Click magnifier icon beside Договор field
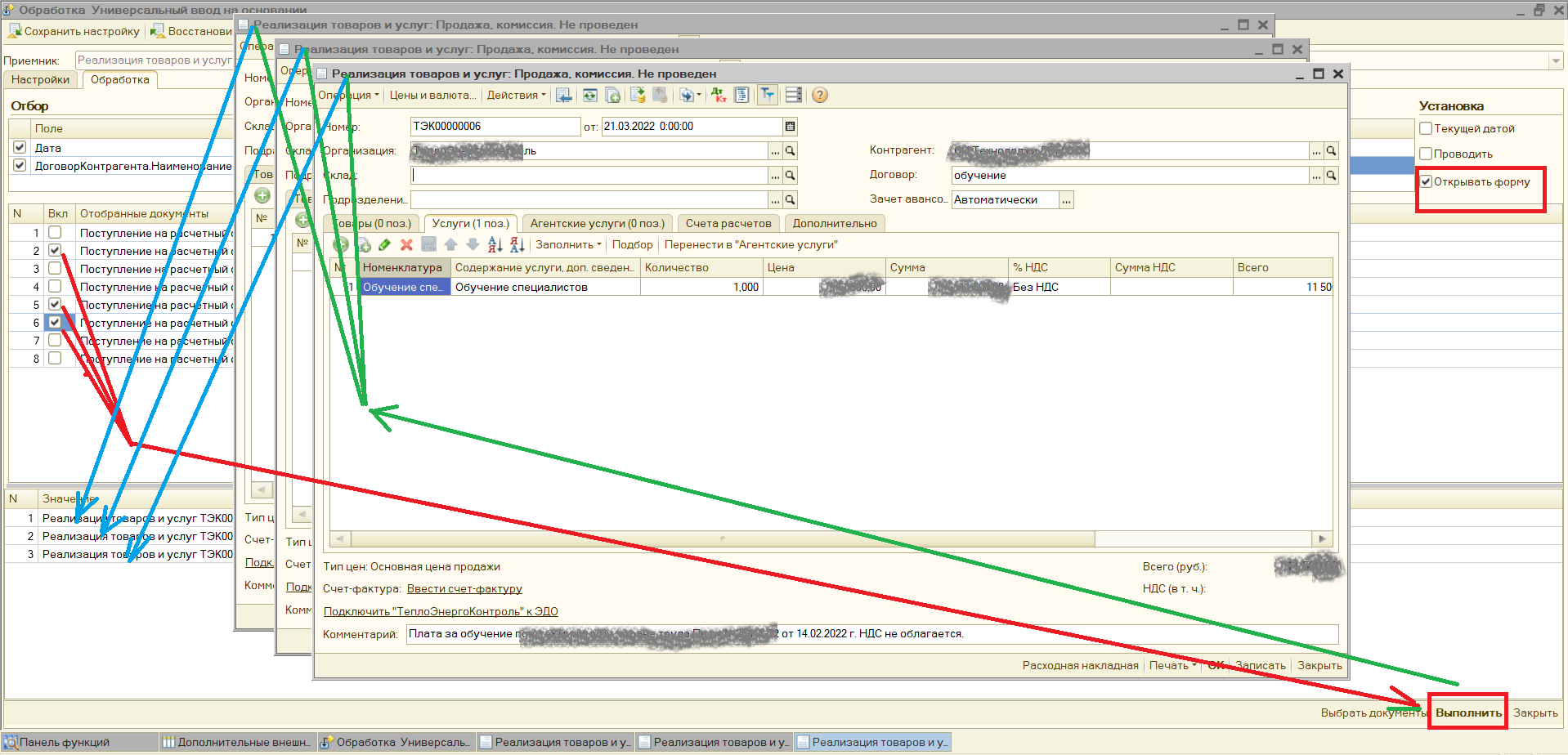This screenshot has height=755, width=1568. click(1332, 176)
